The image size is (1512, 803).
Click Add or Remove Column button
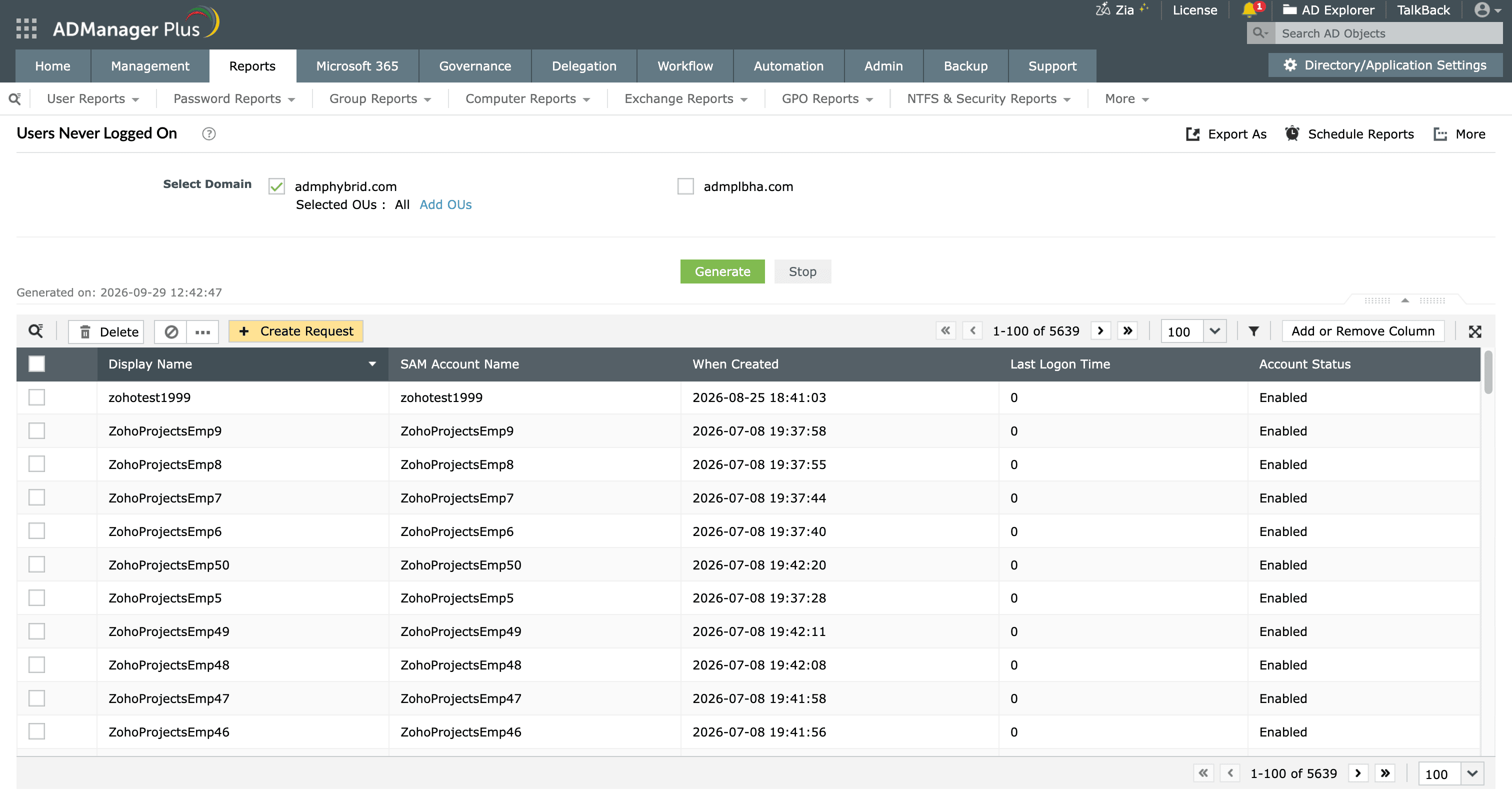click(x=1363, y=331)
